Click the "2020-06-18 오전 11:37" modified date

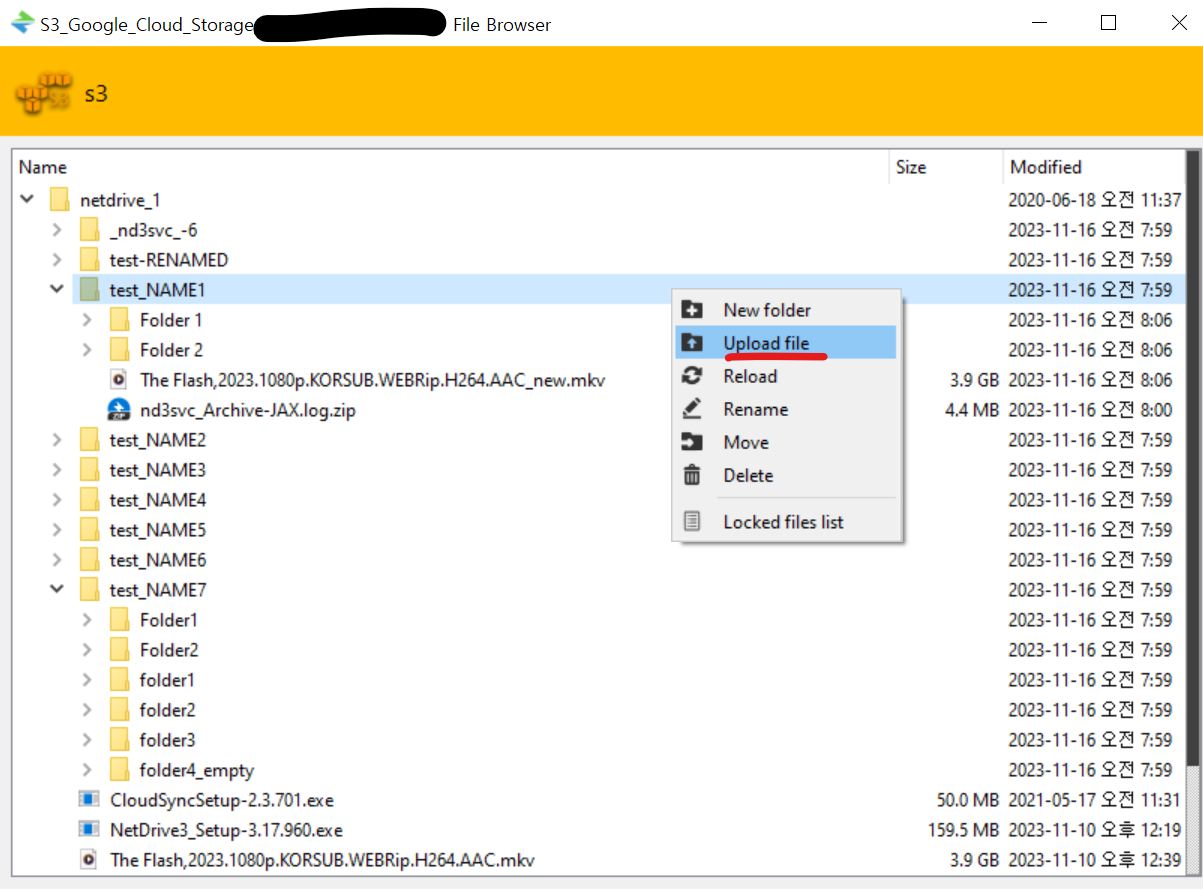point(1095,200)
